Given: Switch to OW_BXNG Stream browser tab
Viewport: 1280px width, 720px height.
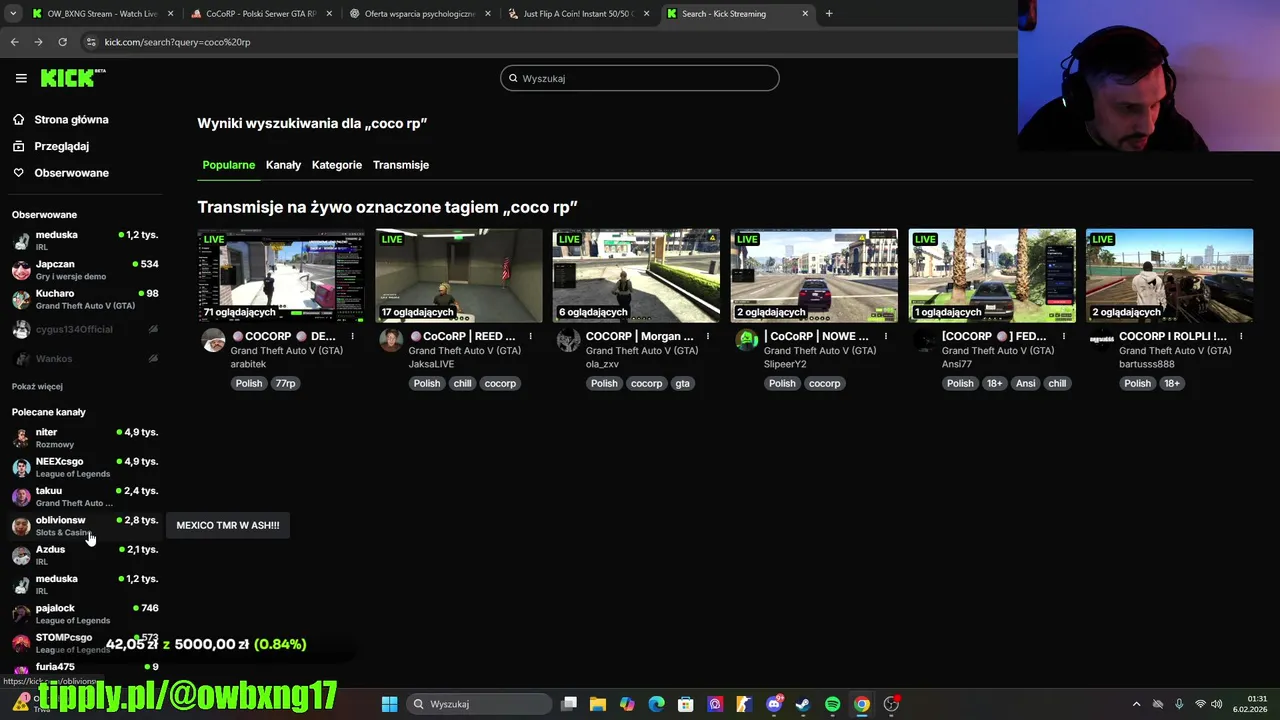Looking at the screenshot, I should [102, 14].
